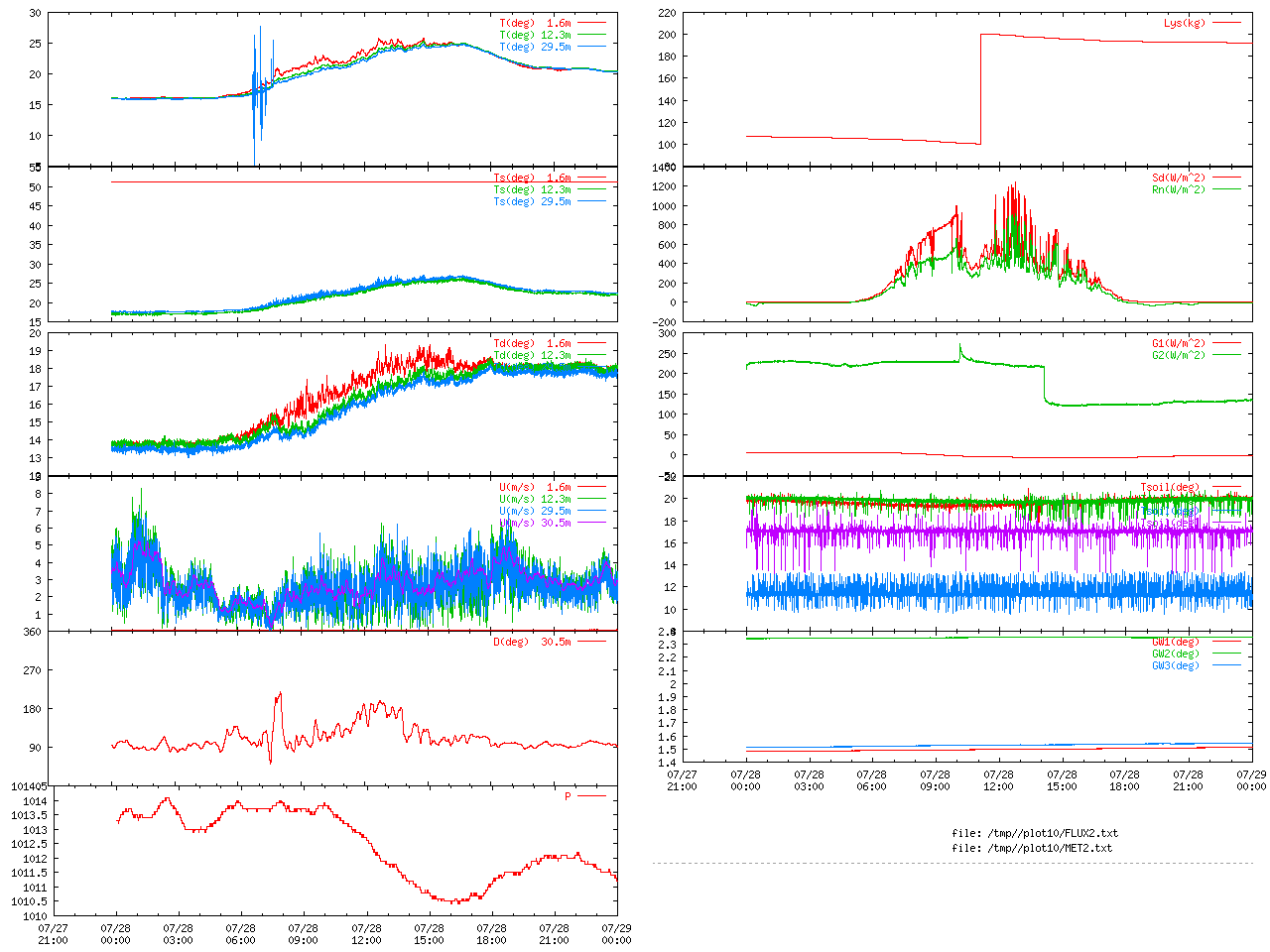Select the "U(m/s) 30.5m" legend label
This screenshot has height=952, width=1270.
[535, 523]
